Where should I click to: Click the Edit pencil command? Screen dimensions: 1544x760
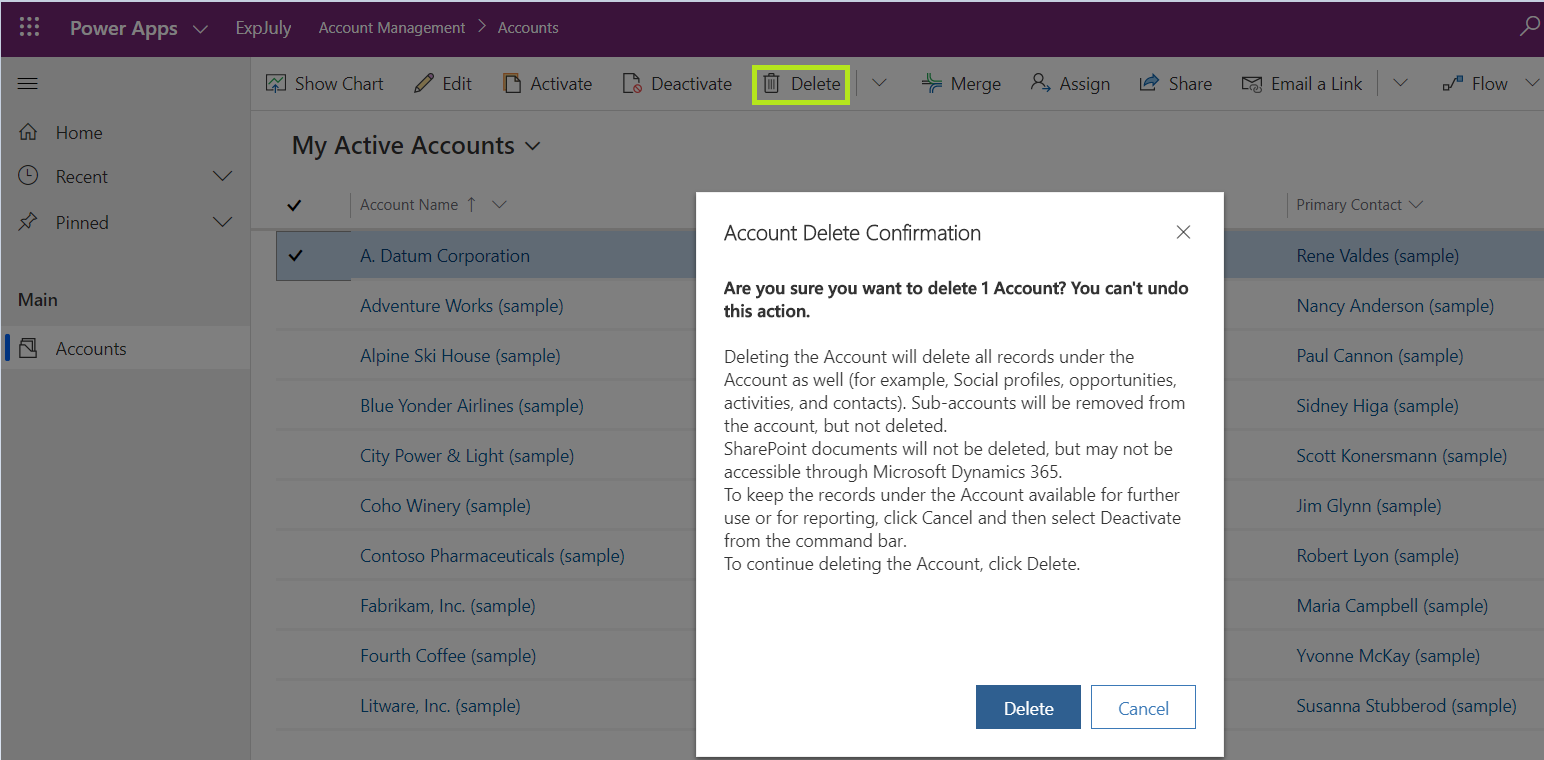point(424,84)
